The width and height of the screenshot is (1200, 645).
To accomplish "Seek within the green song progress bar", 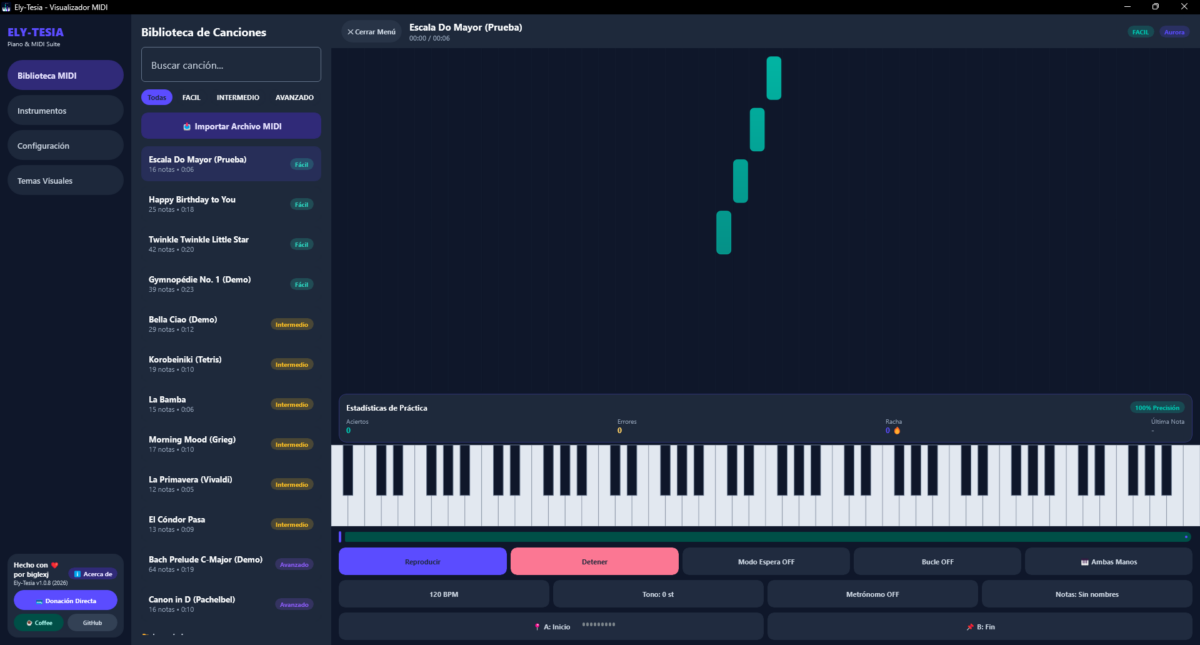I will tap(767, 537).
